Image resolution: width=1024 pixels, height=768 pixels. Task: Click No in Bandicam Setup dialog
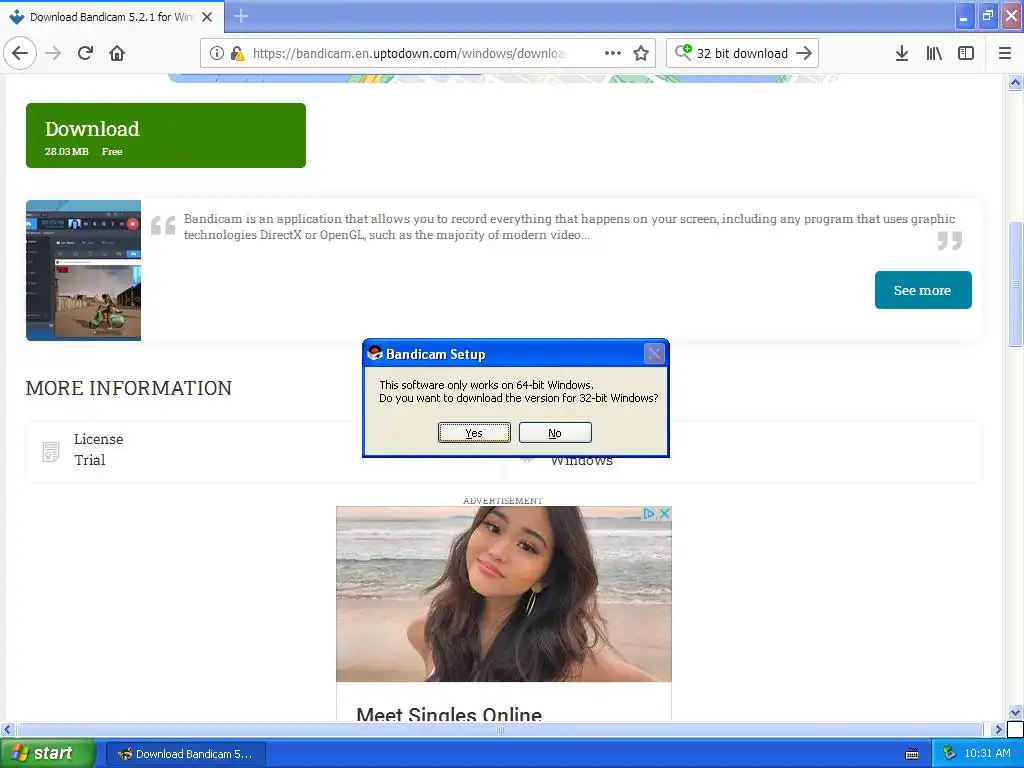[555, 432]
